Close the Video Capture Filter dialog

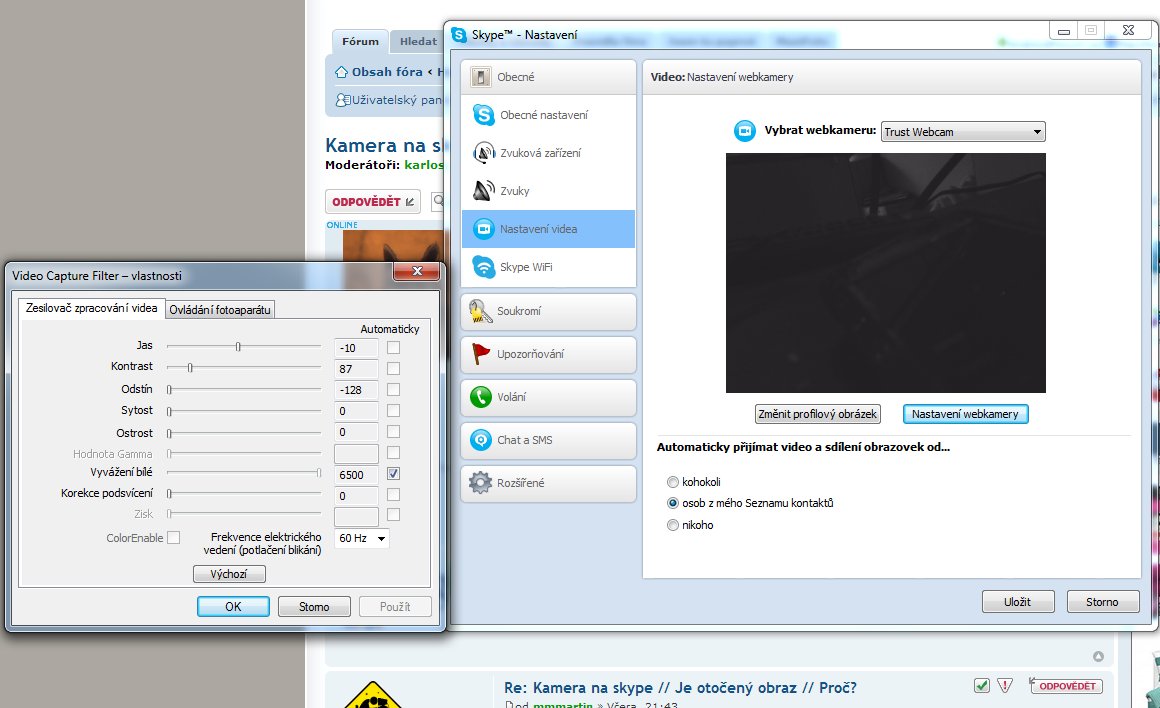pyautogui.click(x=417, y=272)
